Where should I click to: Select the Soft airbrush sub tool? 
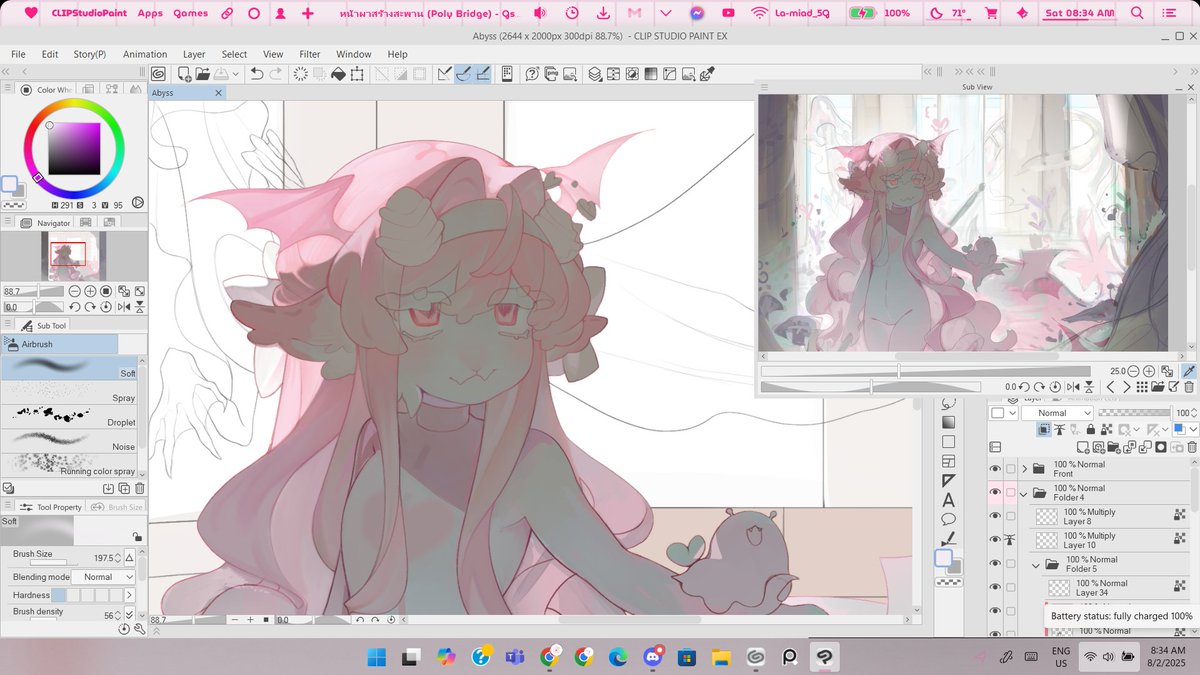coord(69,367)
